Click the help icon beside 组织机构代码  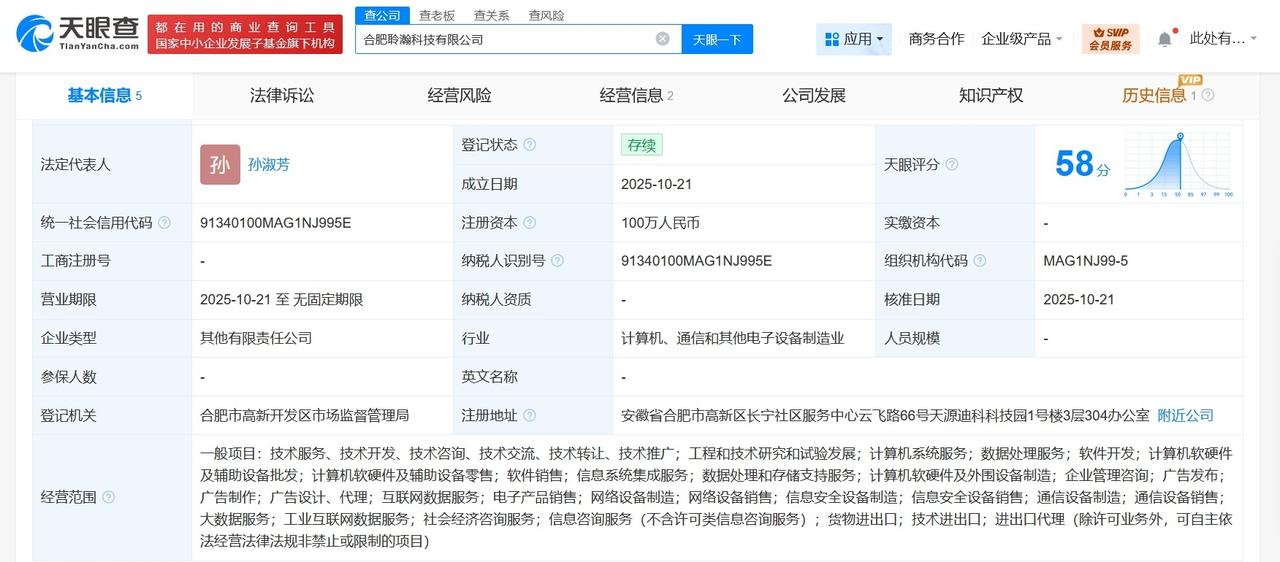tap(980, 261)
